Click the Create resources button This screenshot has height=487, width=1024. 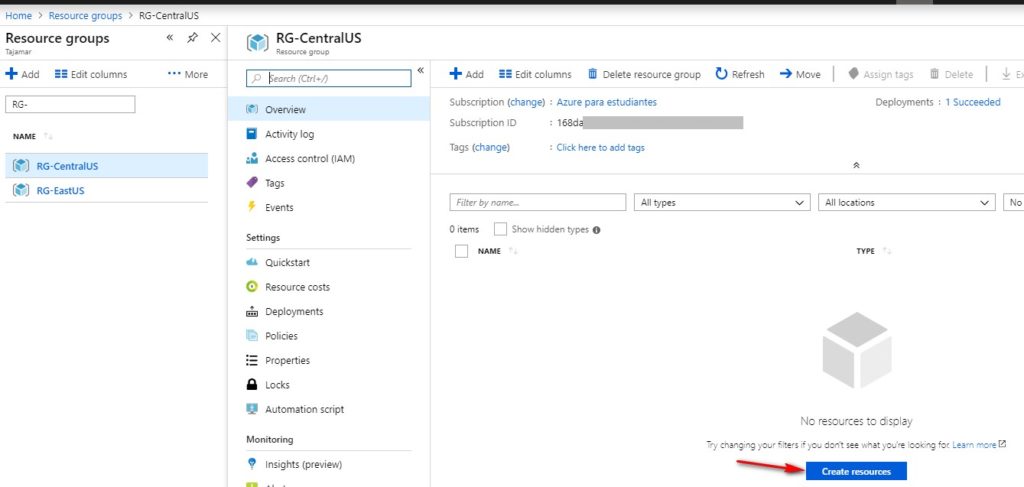point(856,471)
